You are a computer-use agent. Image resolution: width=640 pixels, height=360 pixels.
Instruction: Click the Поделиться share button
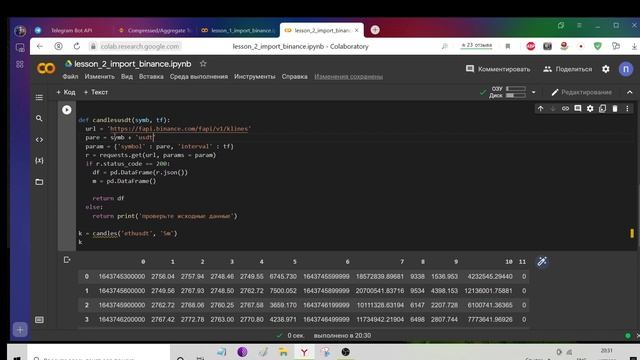567,69
